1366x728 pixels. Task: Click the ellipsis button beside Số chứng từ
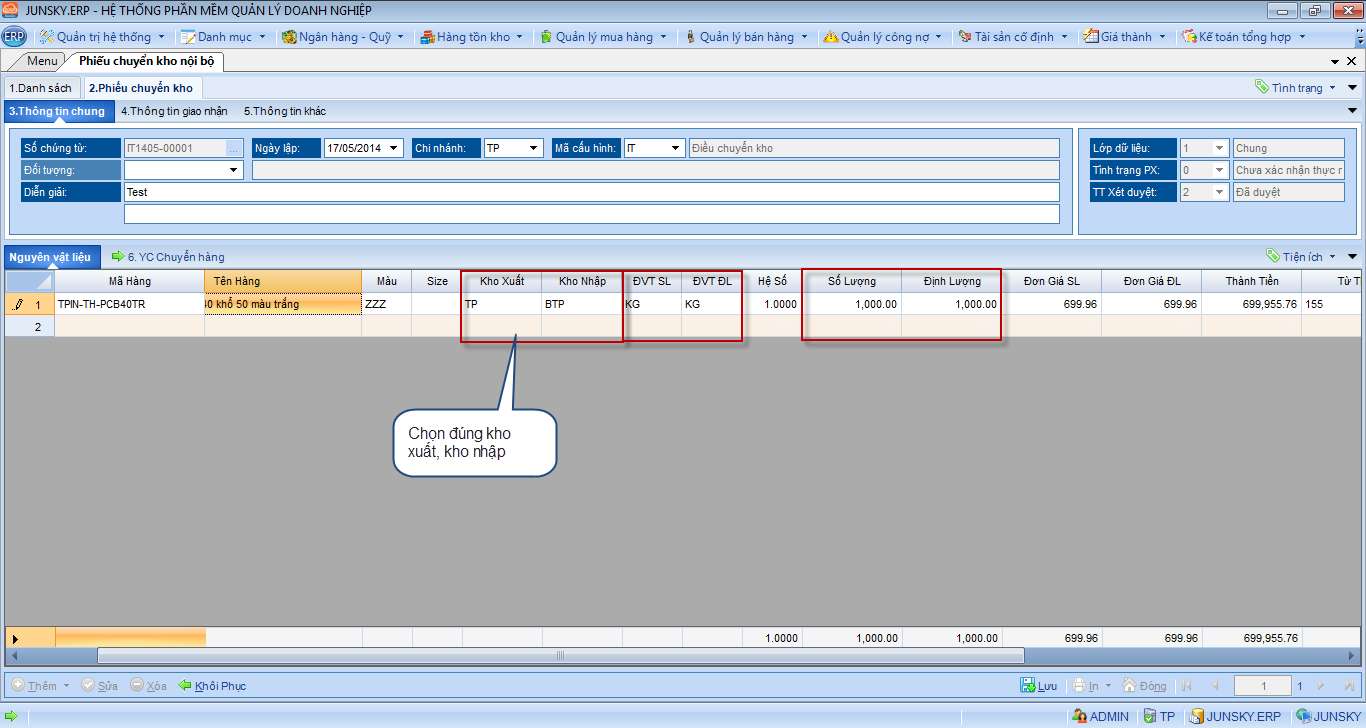click(234, 148)
